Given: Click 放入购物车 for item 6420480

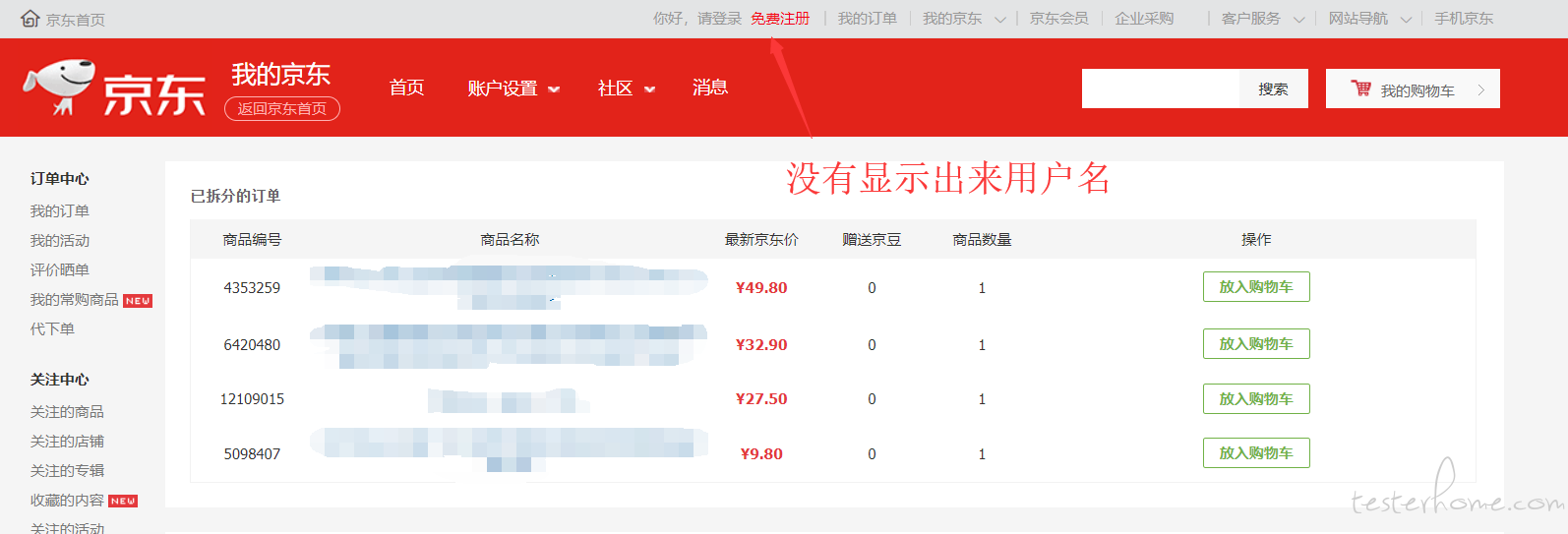Looking at the screenshot, I should [x=1256, y=344].
